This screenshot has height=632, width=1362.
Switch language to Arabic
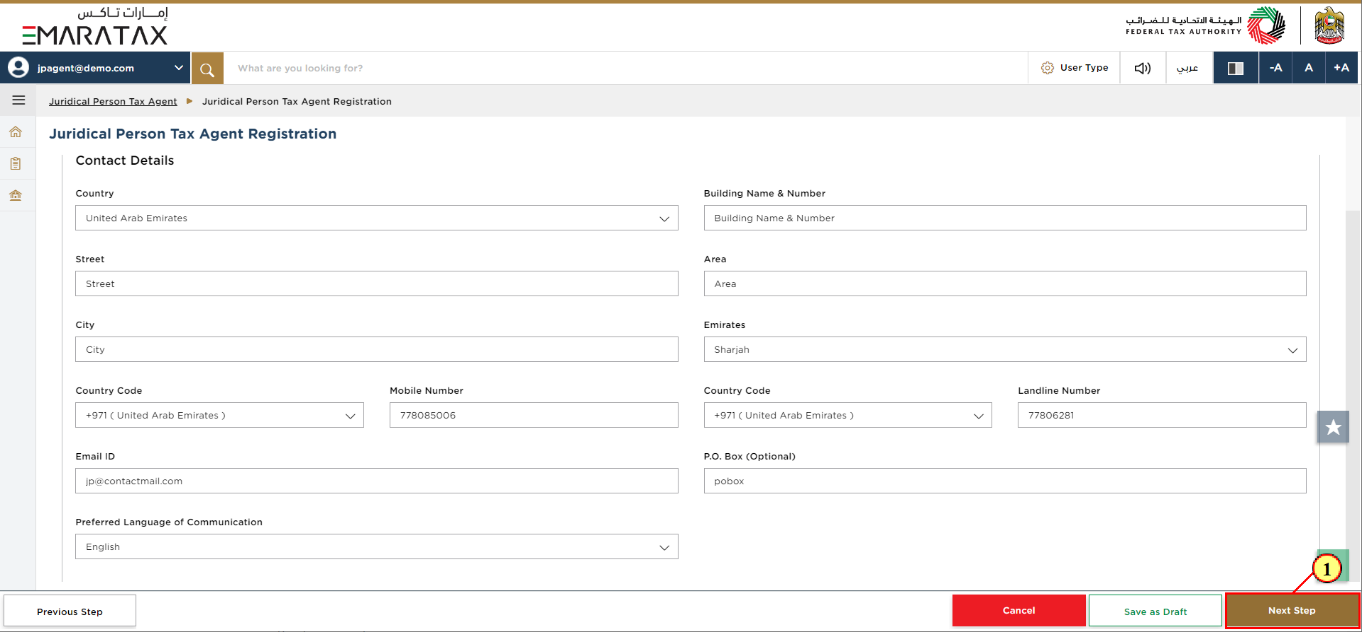coord(1187,68)
